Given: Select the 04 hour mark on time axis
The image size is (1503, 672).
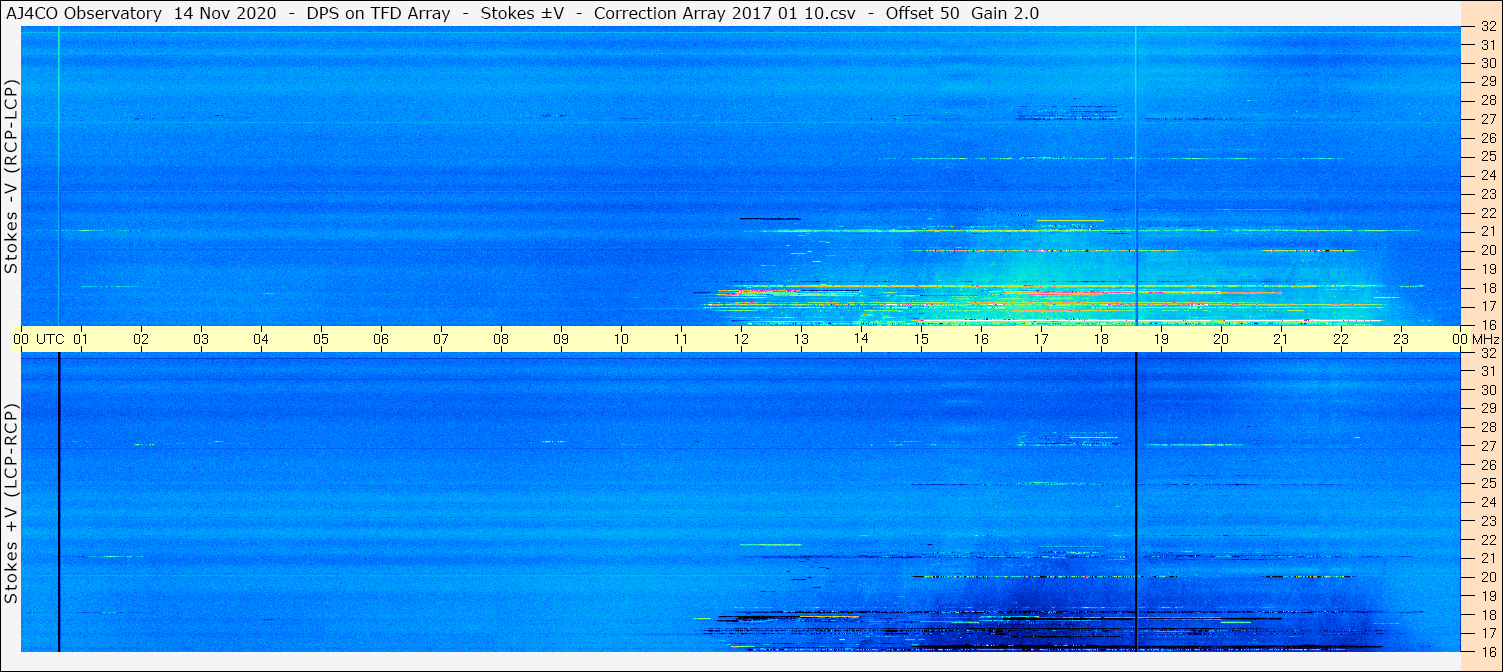Looking at the screenshot, I should 261,339.
